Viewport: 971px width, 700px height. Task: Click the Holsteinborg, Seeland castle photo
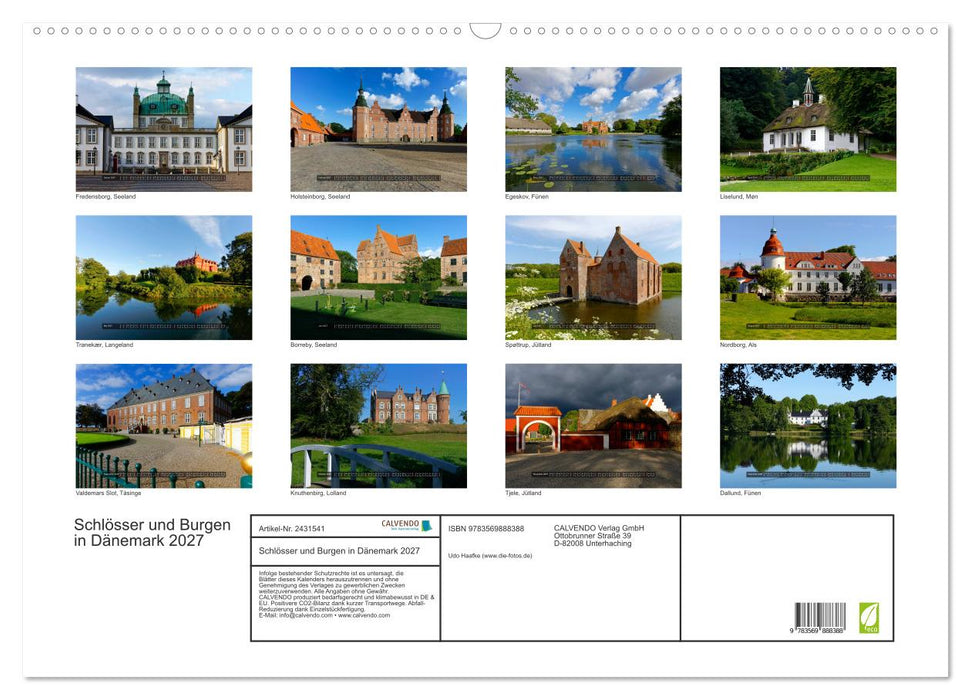[x=378, y=129]
